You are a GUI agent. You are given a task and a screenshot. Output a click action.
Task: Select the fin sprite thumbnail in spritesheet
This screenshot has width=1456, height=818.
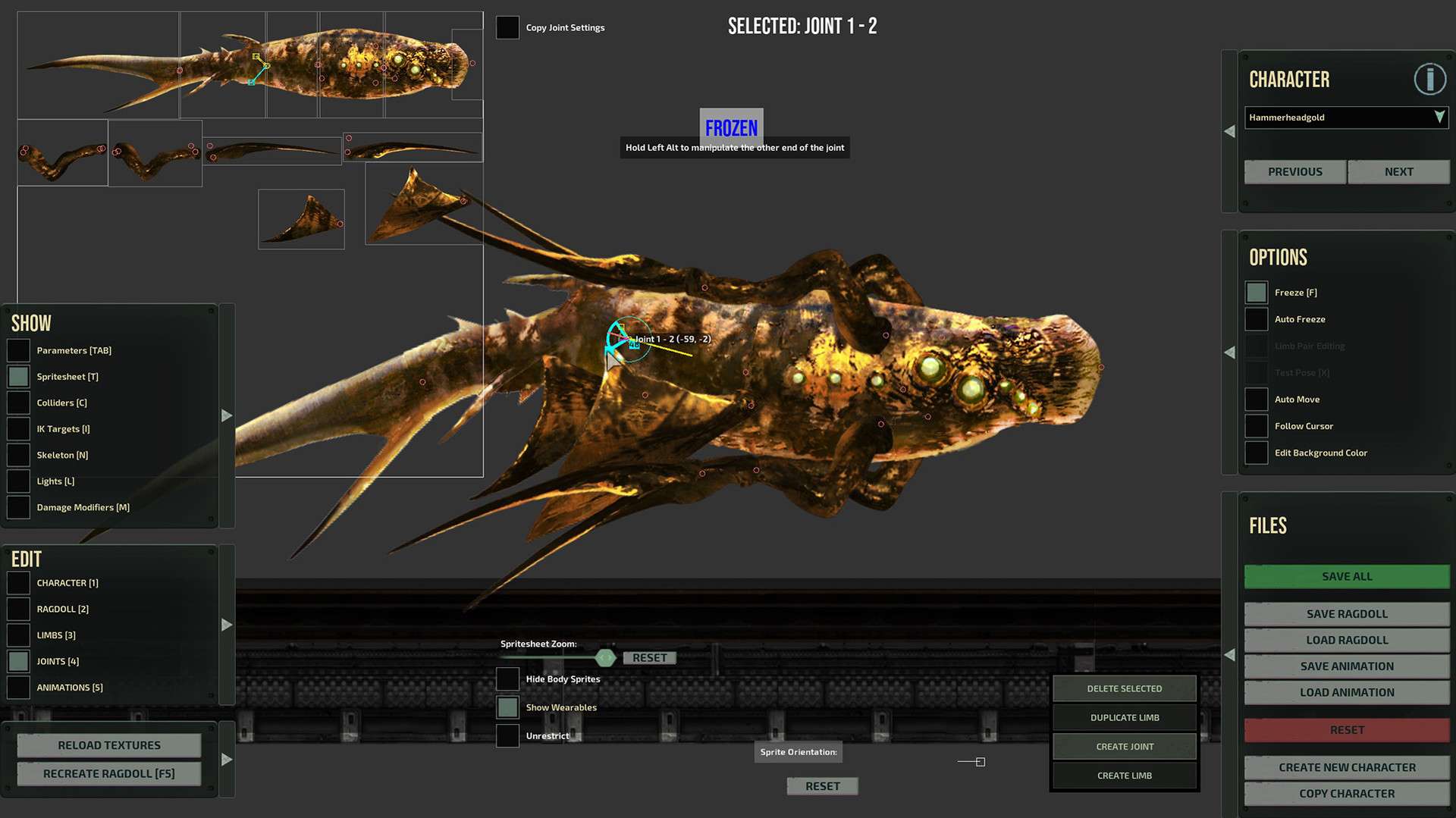pos(301,219)
